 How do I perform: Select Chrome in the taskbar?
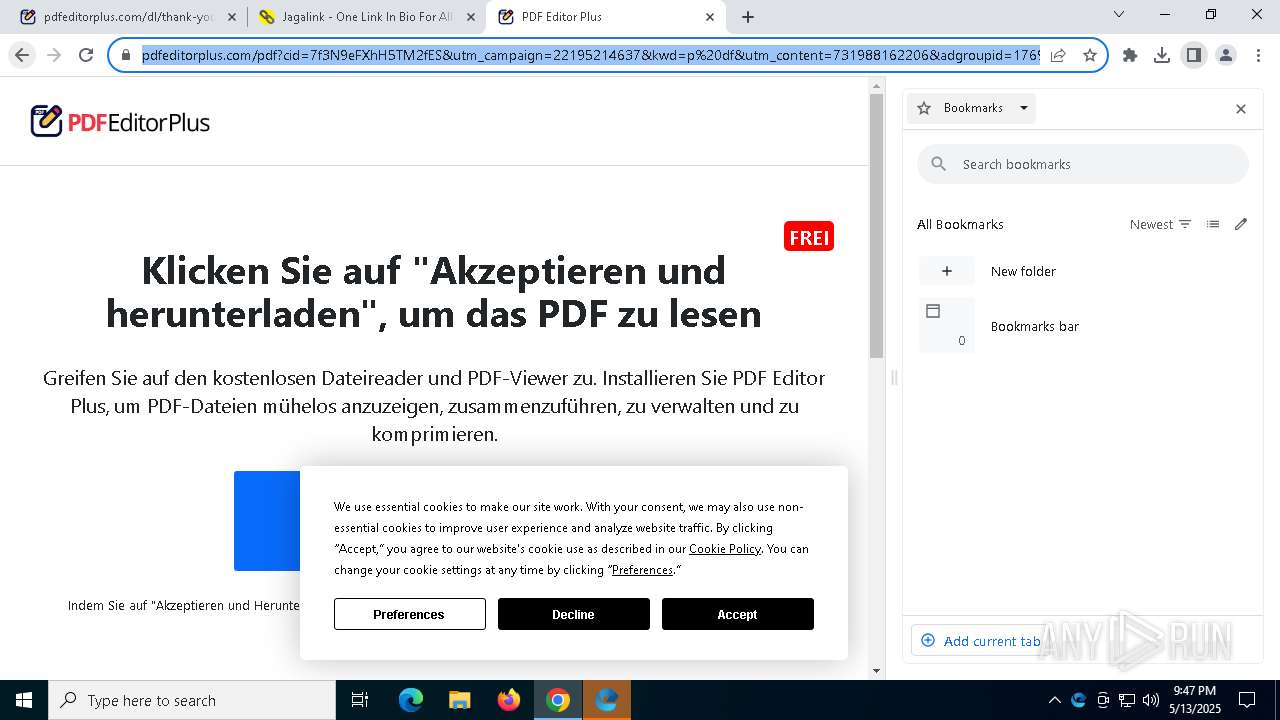[x=558, y=700]
